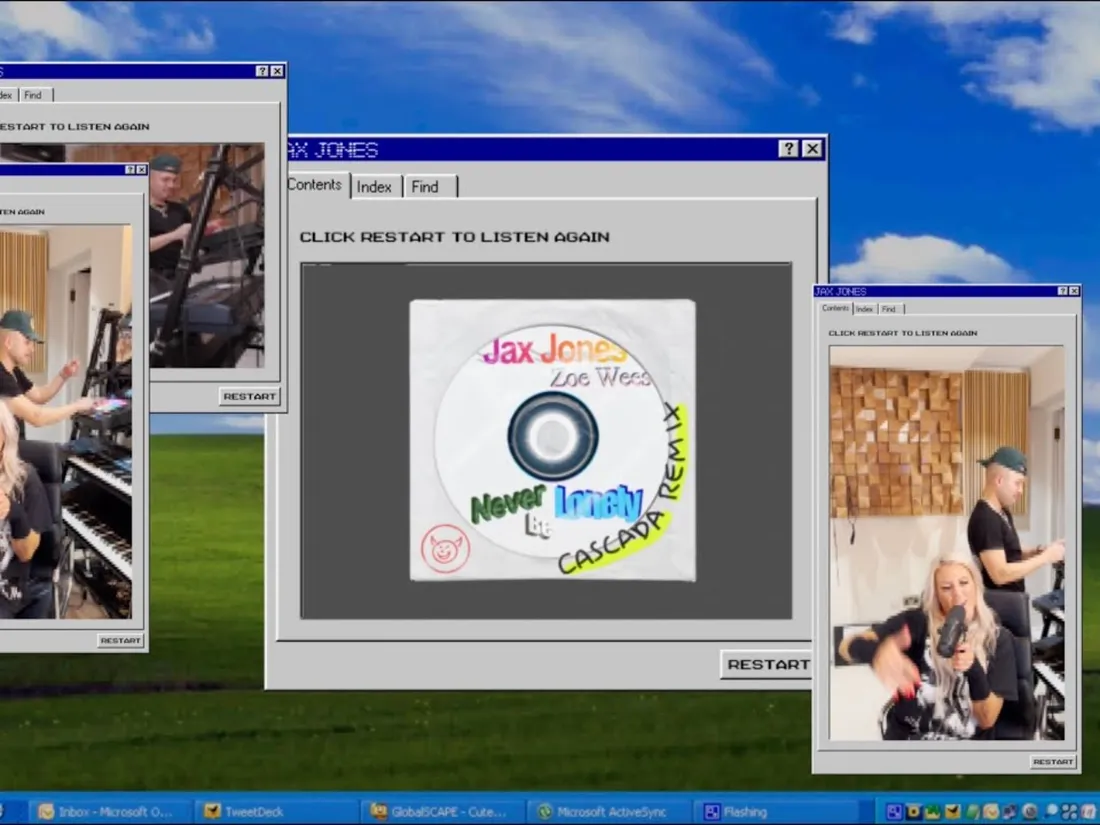Viewport: 1100px width, 825px height.
Task: Close the top-left background window
Action: [x=277, y=71]
